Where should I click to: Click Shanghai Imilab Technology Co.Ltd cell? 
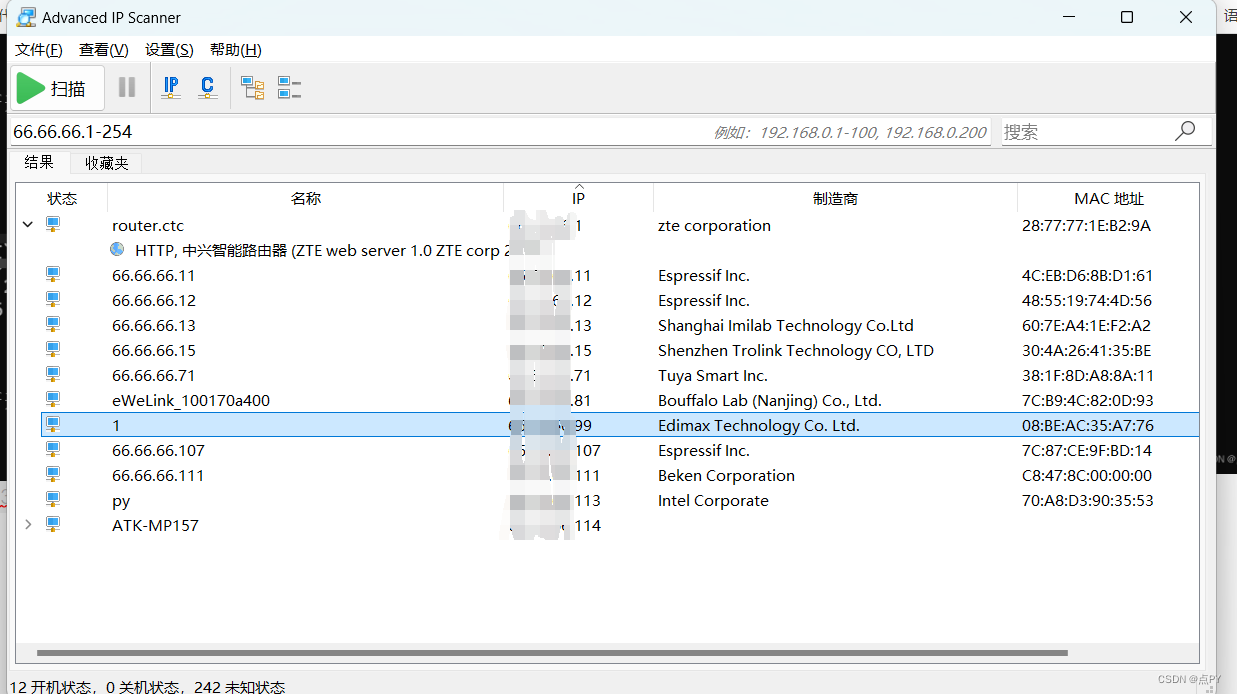pos(786,325)
